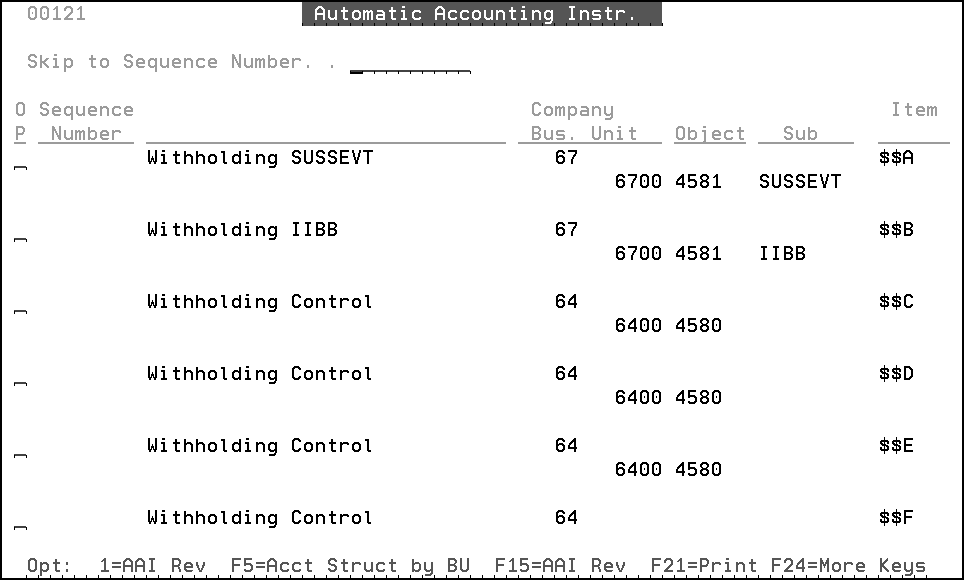Select the Object column heading
This screenshot has height=580, width=964.
[709, 132]
